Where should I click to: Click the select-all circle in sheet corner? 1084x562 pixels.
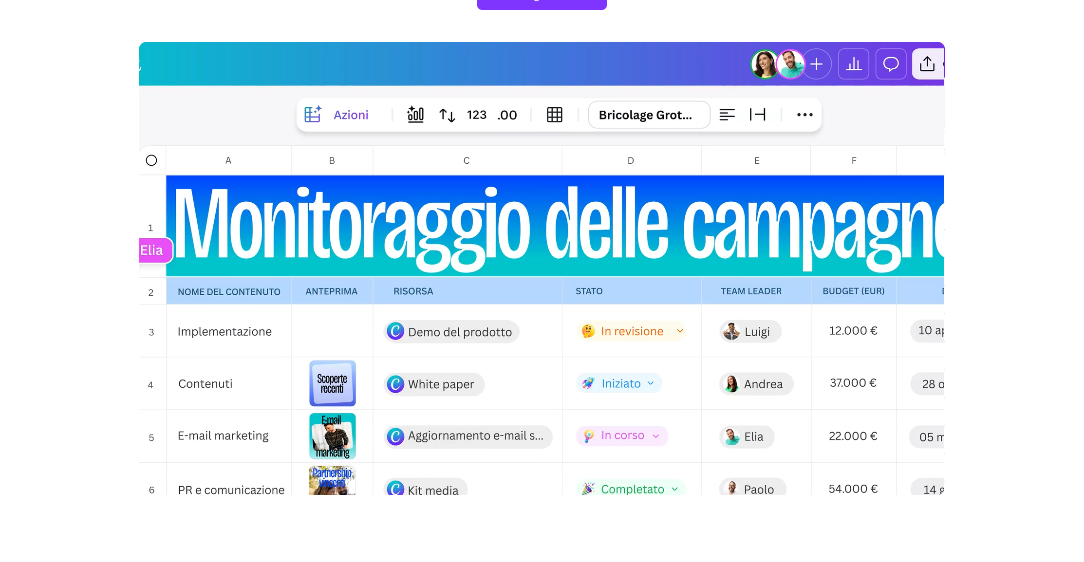[x=151, y=160]
